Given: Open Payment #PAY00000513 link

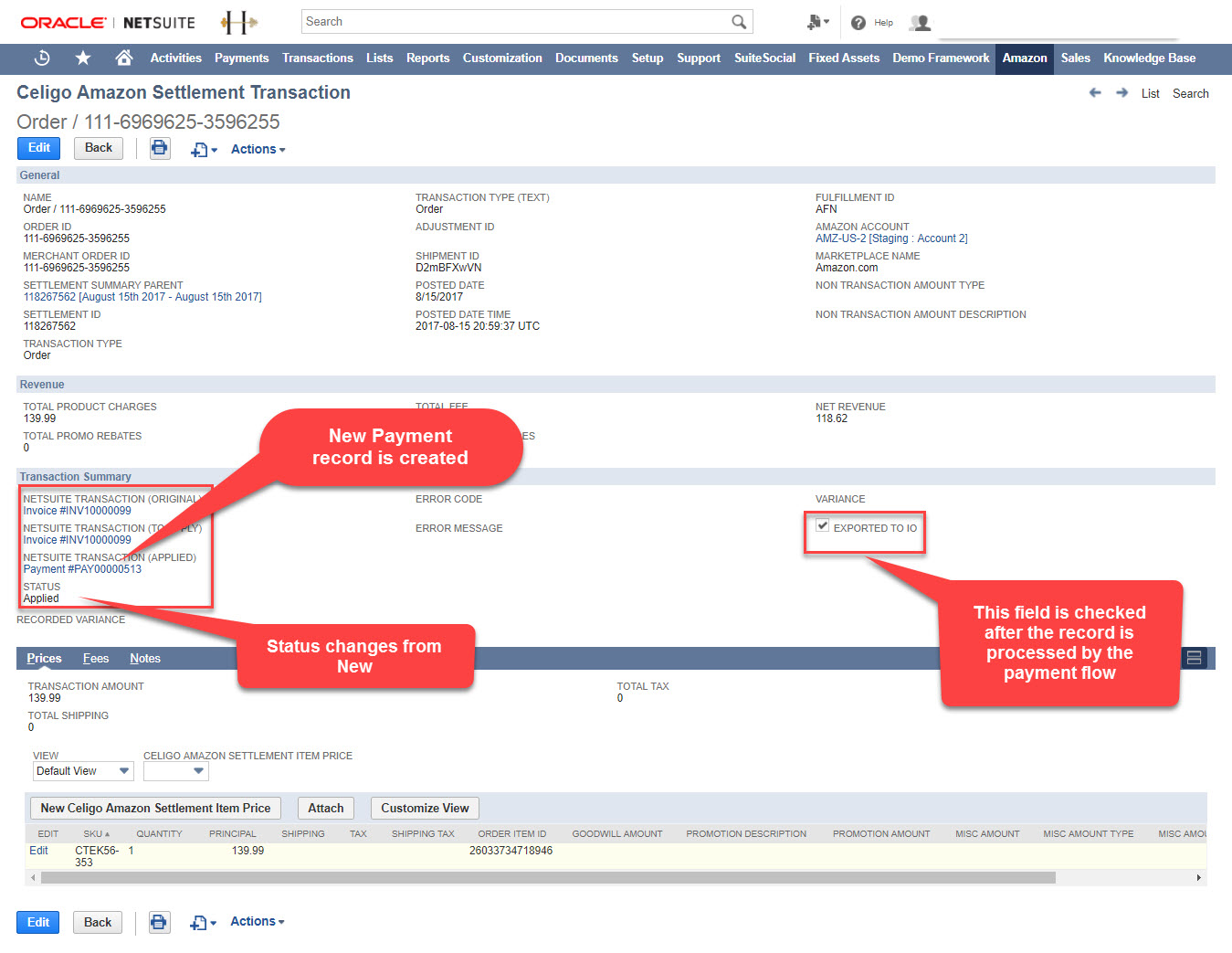Looking at the screenshot, I should pyautogui.click(x=82, y=569).
